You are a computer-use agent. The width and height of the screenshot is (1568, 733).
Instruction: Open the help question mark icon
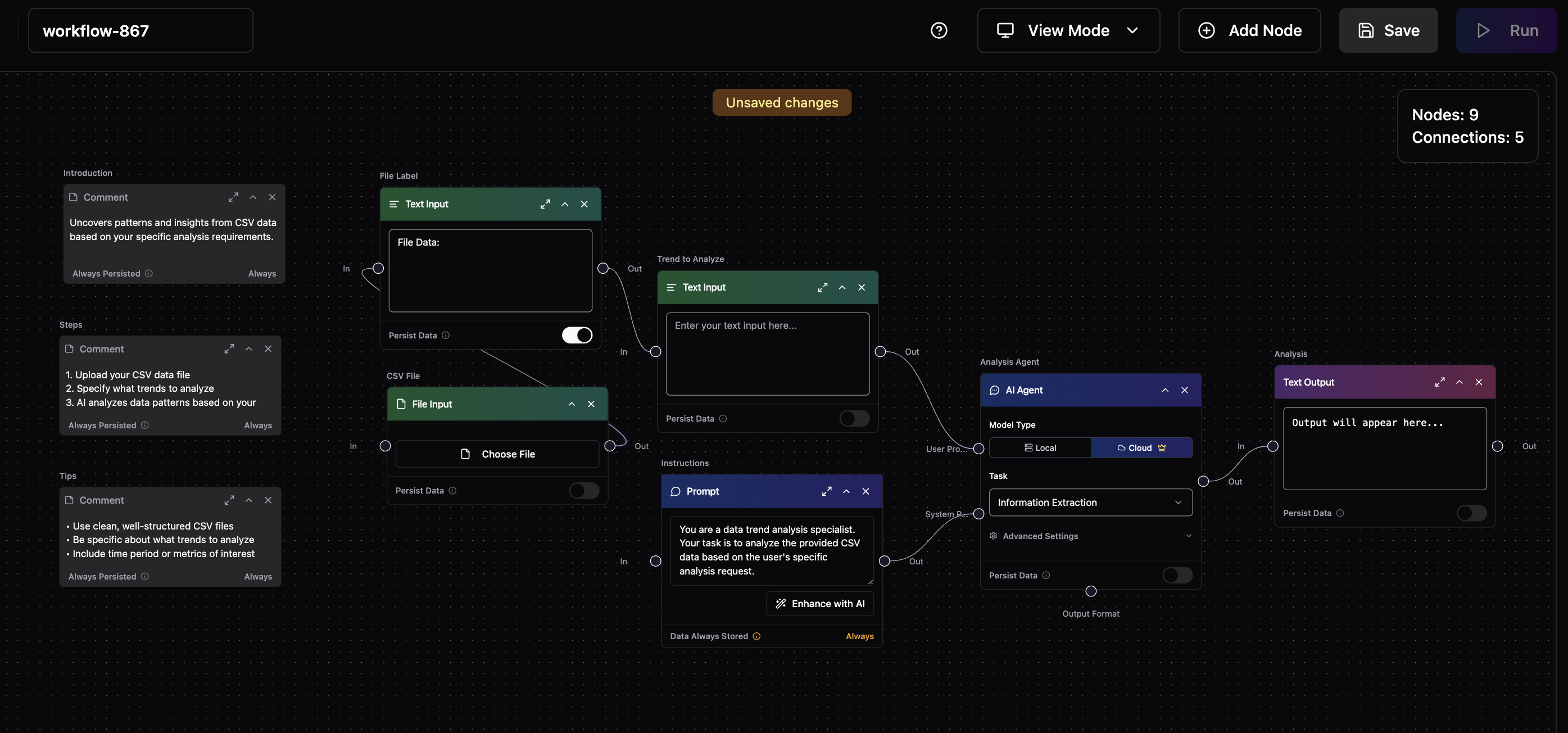(x=939, y=30)
